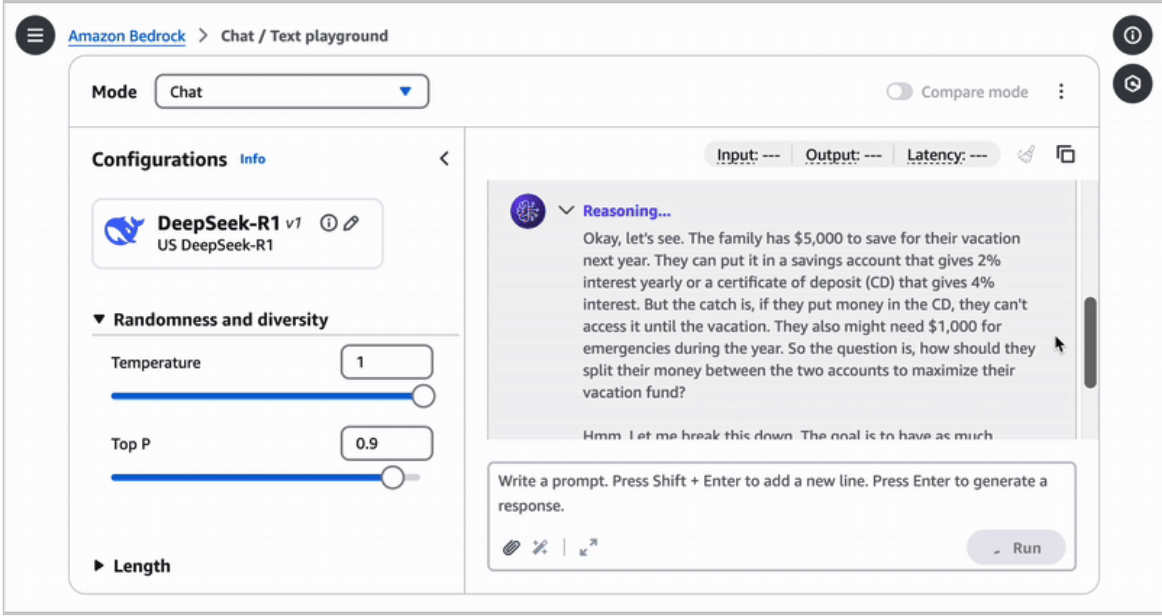Expand prompt box with the expand icon
The image size is (1162, 616).
pyautogui.click(x=588, y=548)
